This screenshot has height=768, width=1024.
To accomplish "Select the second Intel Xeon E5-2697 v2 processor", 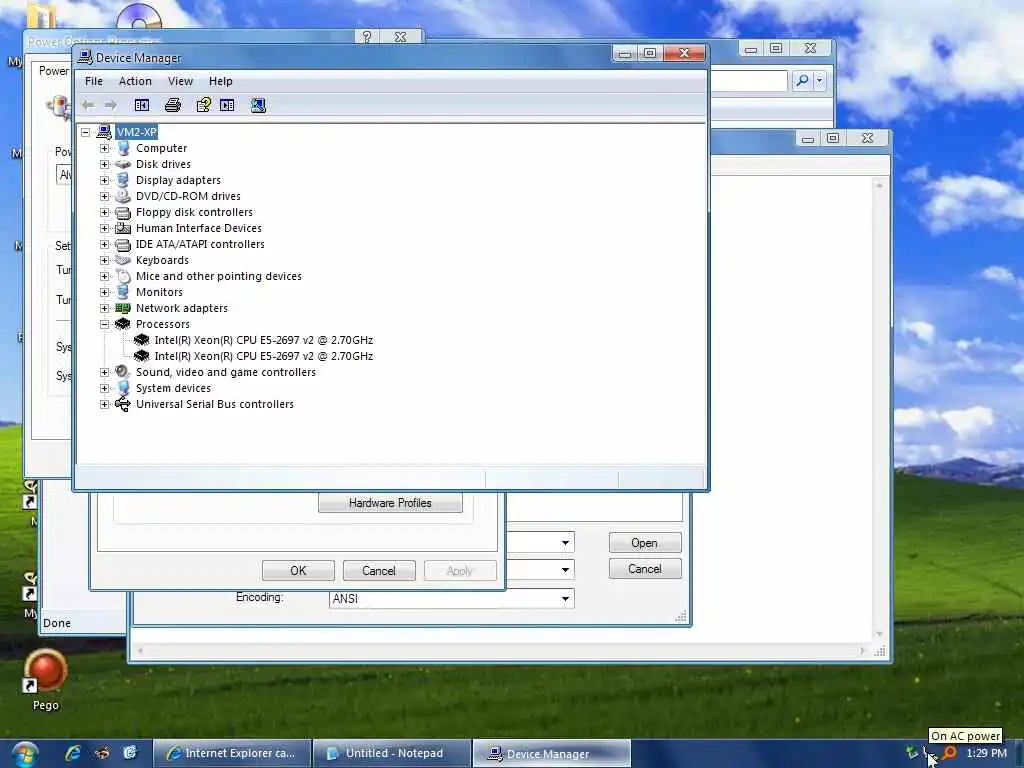I will click(x=263, y=356).
